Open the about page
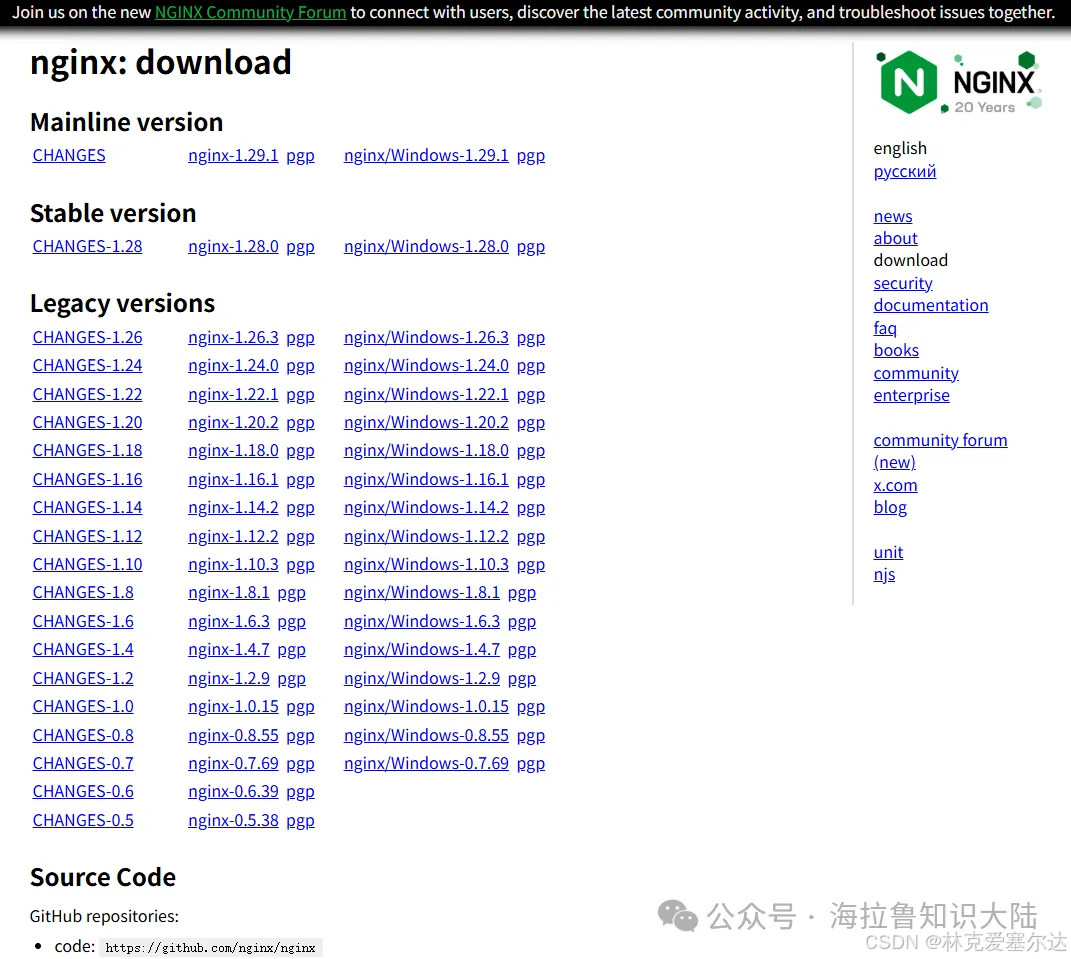1071x959 pixels. [895, 238]
